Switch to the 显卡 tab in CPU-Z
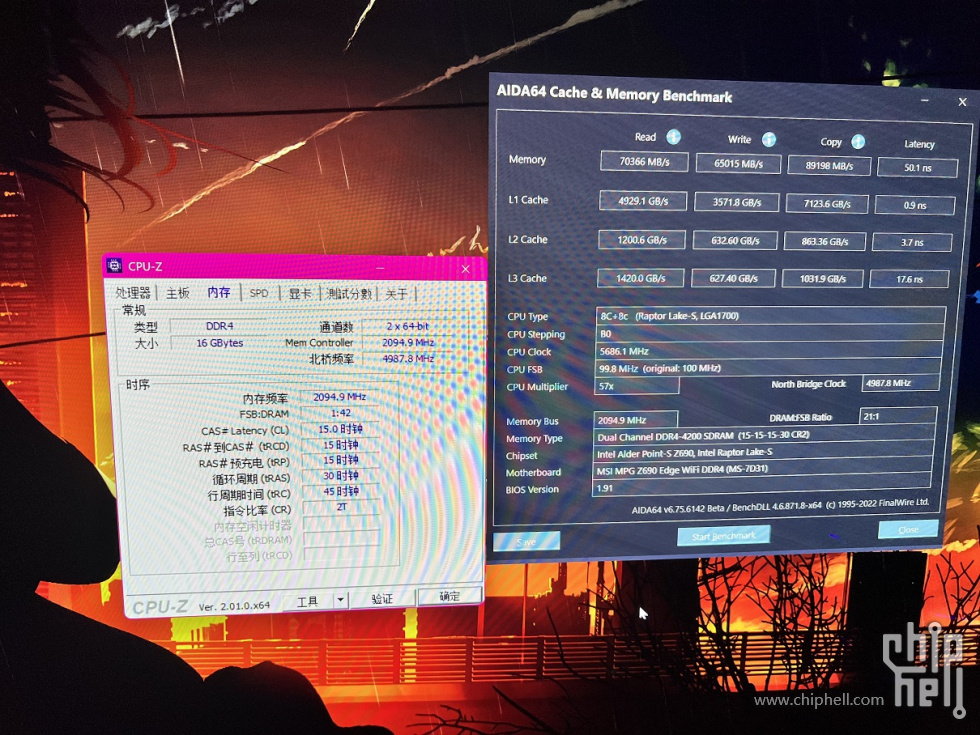 pos(299,293)
